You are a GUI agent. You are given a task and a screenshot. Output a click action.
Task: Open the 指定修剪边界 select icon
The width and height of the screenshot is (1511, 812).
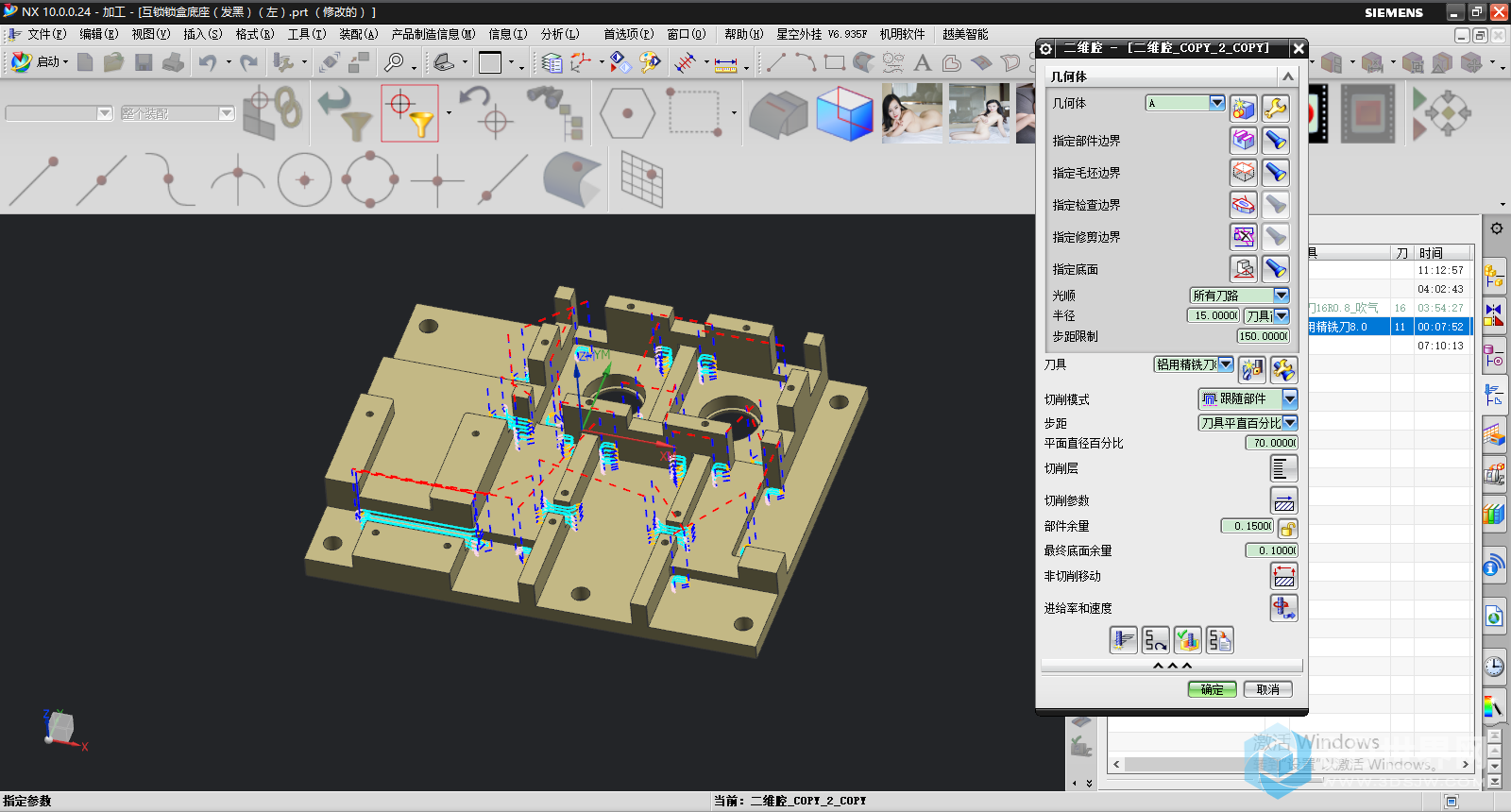[1244, 237]
